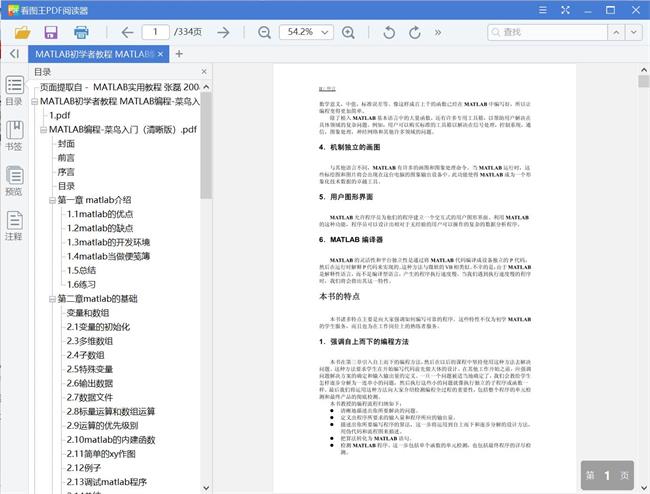
Task: Print the PDF with the printer icon
Action: (81, 32)
